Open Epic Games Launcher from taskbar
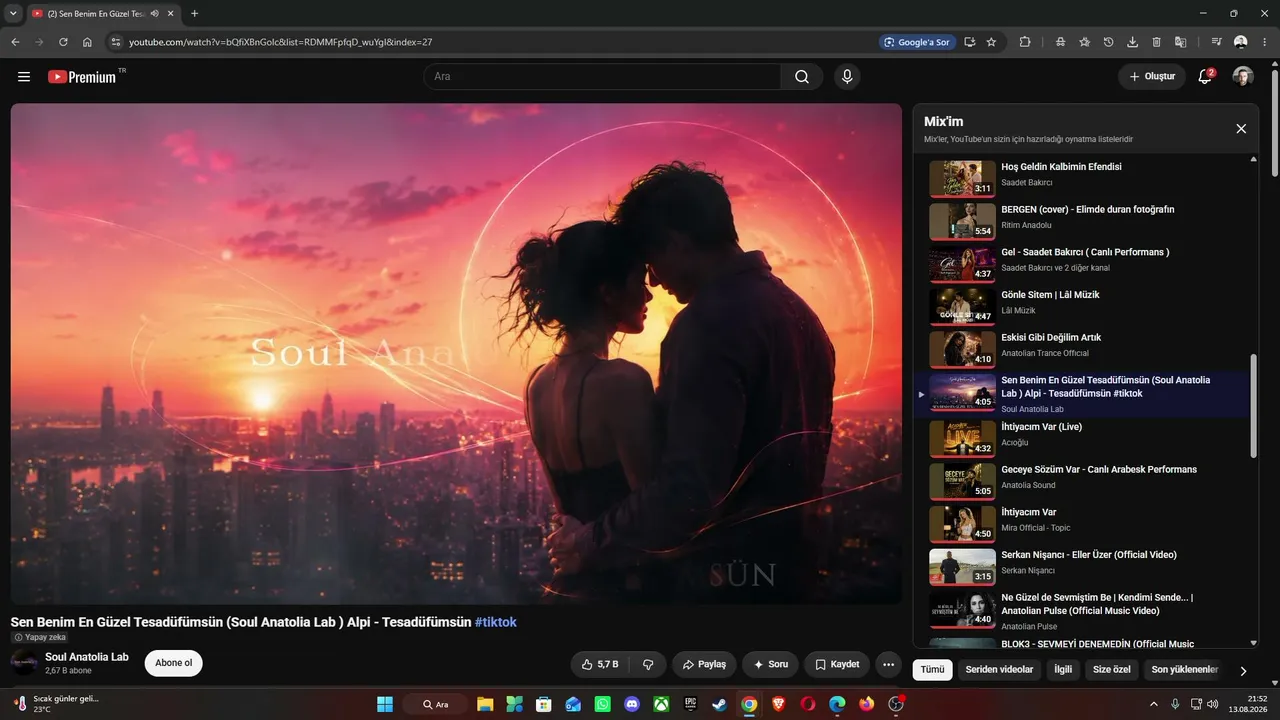Viewport: 1280px width, 720px height. (x=690, y=704)
